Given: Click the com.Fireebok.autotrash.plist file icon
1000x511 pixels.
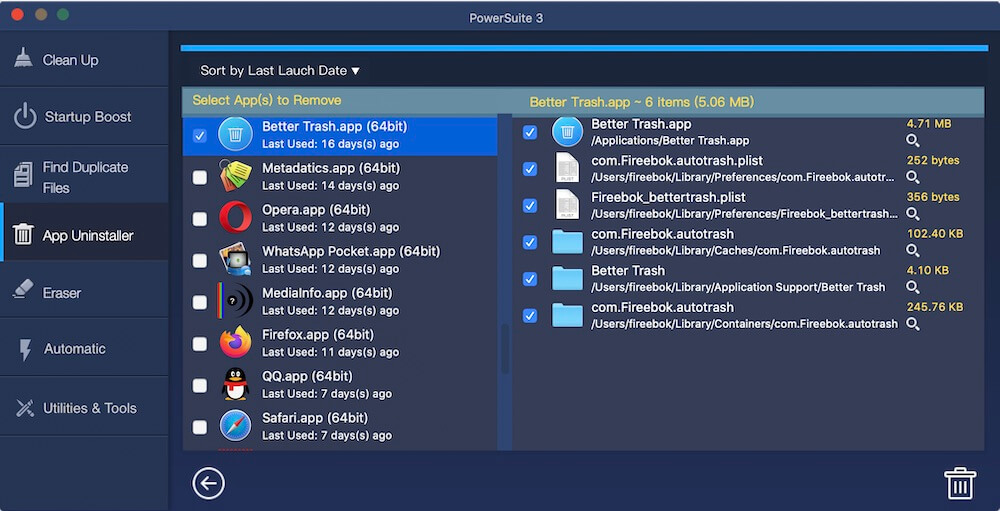Looking at the screenshot, I should (567, 168).
